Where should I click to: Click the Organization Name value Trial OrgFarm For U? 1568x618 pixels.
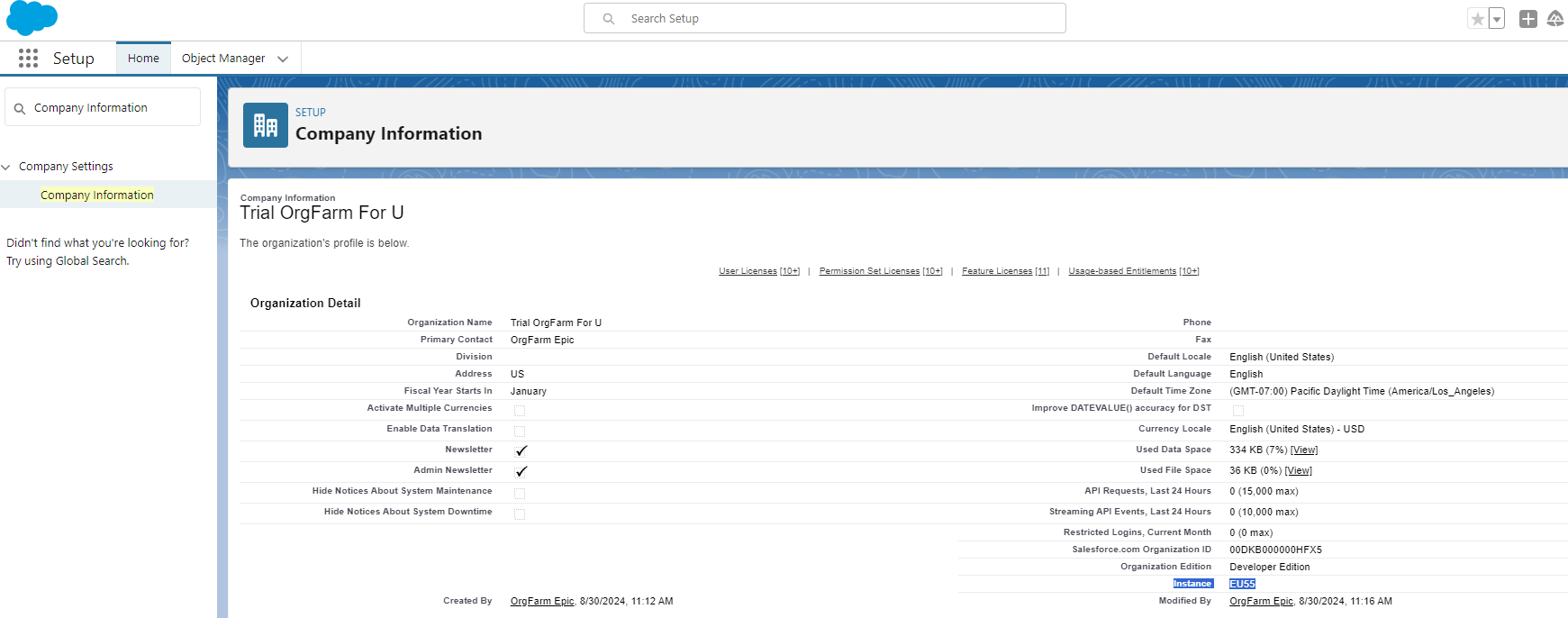tap(556, 323)
